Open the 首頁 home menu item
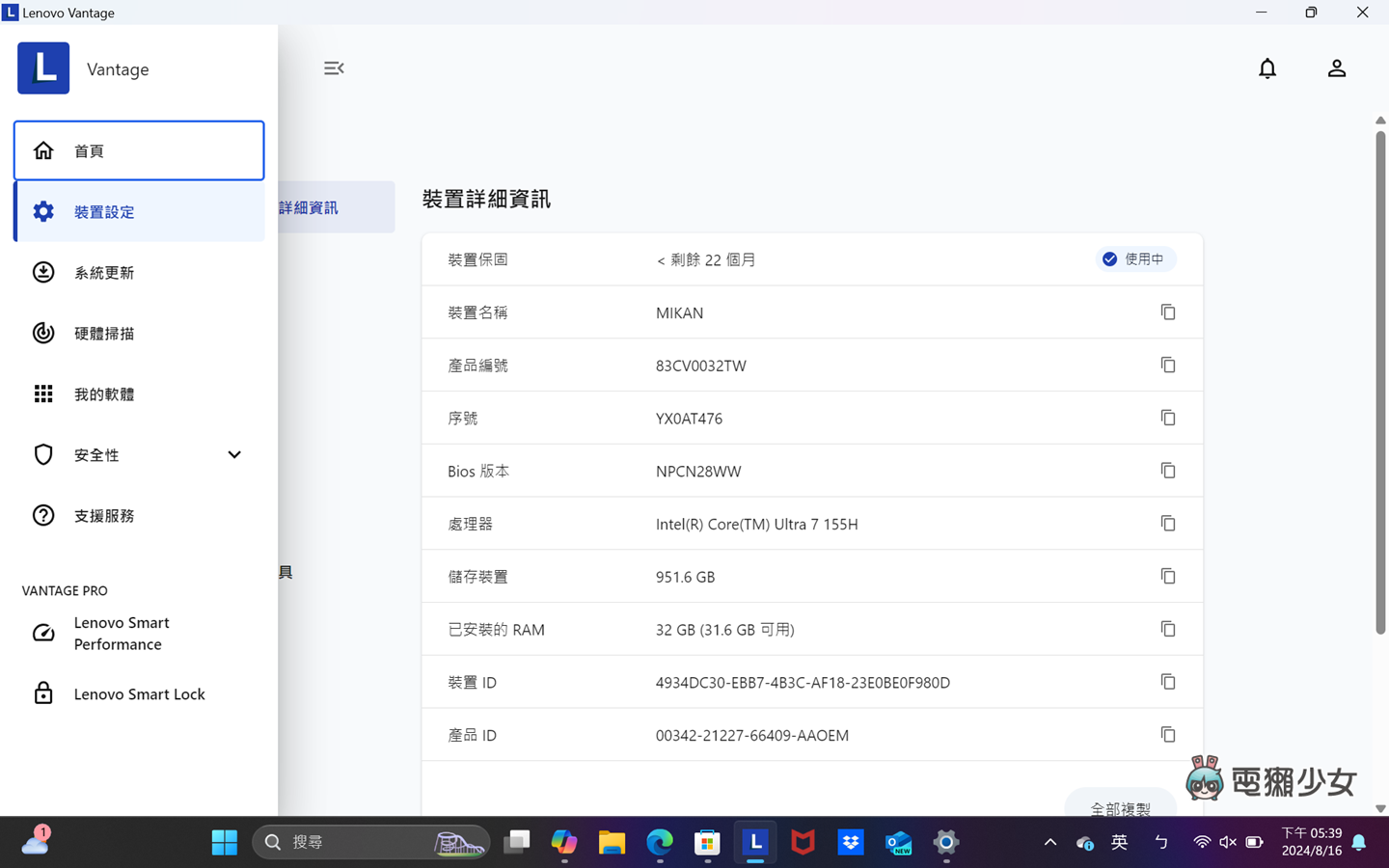The height and width of the screenshot is (868, 1389). pos(139,150)
